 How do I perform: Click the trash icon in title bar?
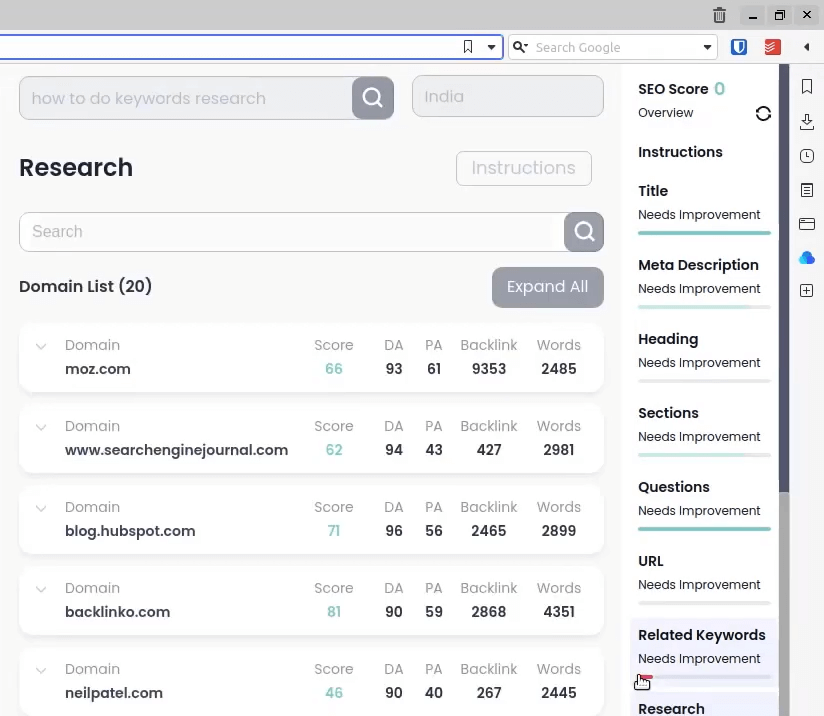click(x=719, y=15)
